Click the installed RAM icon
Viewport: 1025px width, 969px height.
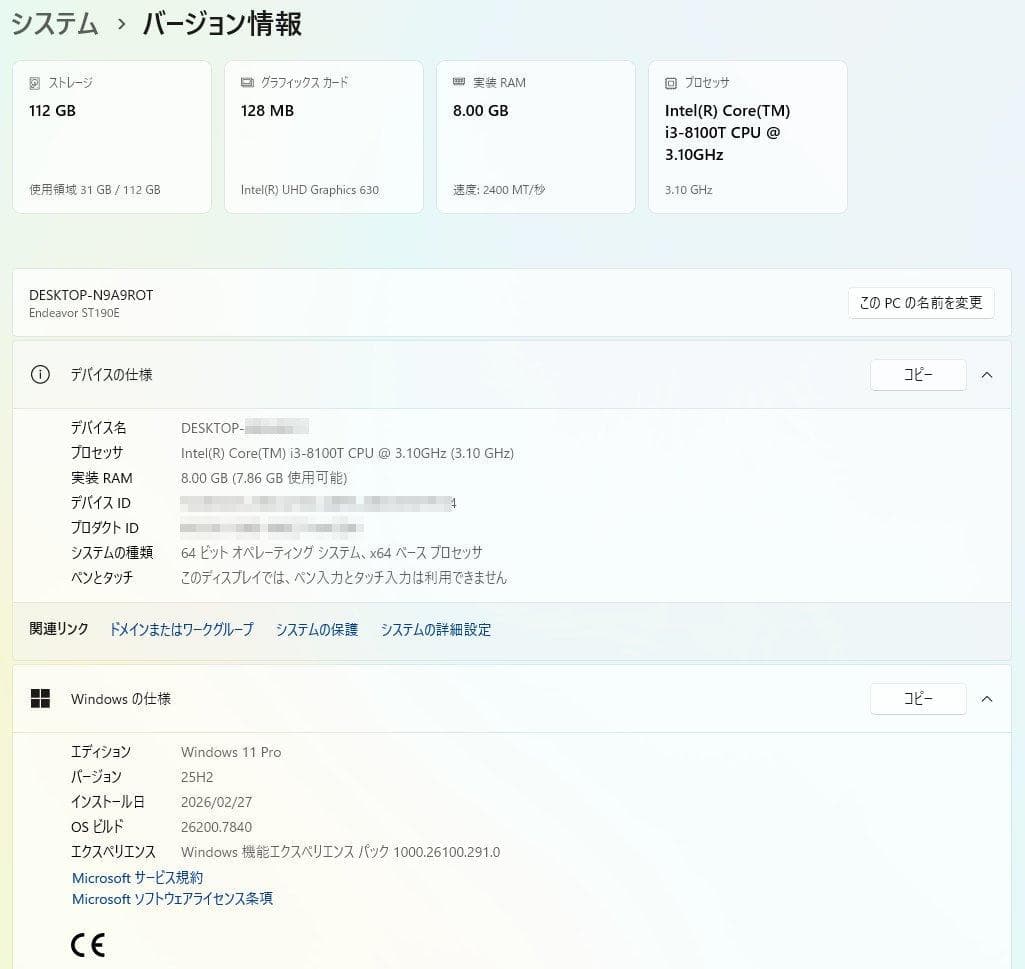coord(459,82)
